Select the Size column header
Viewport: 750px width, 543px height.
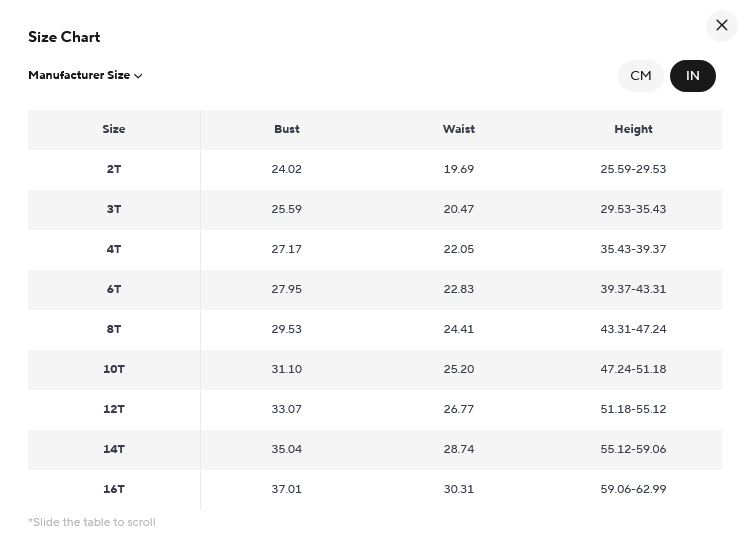114,129
